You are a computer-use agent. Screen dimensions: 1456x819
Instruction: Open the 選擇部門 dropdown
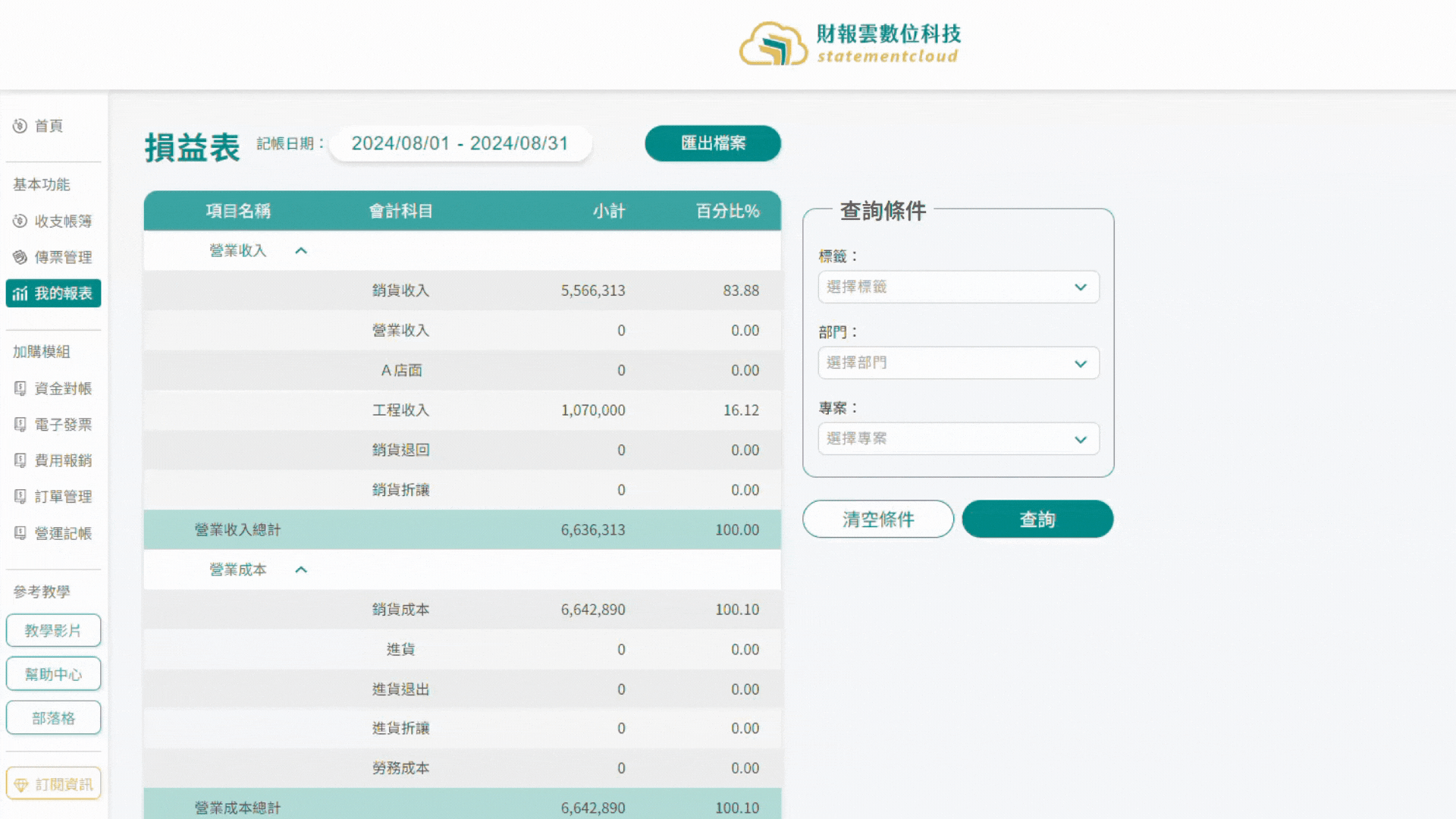click(959, 363)
